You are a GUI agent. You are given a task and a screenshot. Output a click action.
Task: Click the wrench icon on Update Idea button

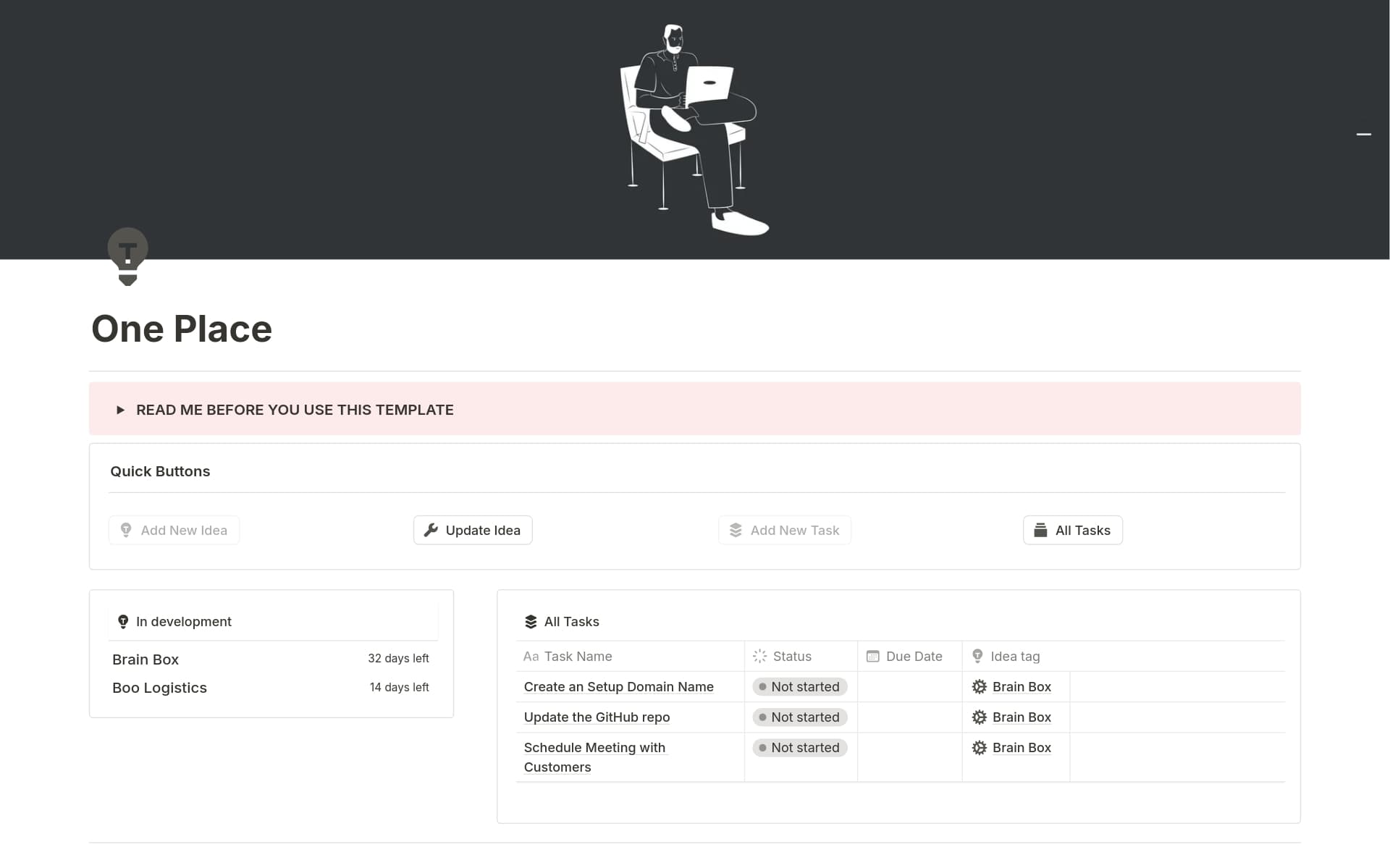pos(431,530)
